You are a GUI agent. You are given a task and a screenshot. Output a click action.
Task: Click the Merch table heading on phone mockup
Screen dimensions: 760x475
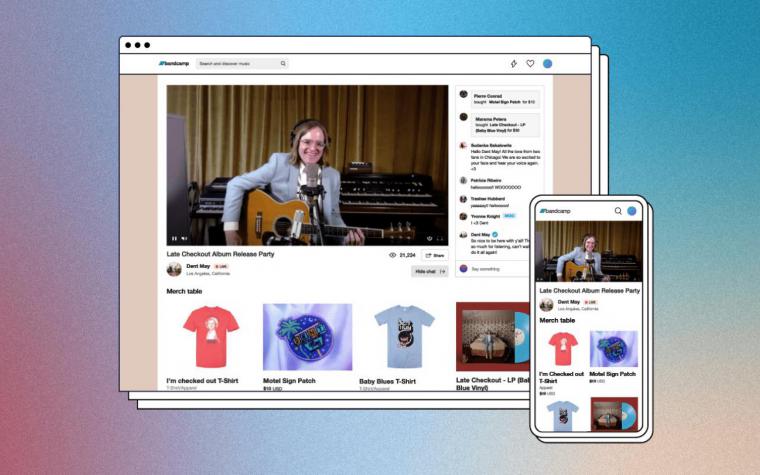click(x=557, y=320)
